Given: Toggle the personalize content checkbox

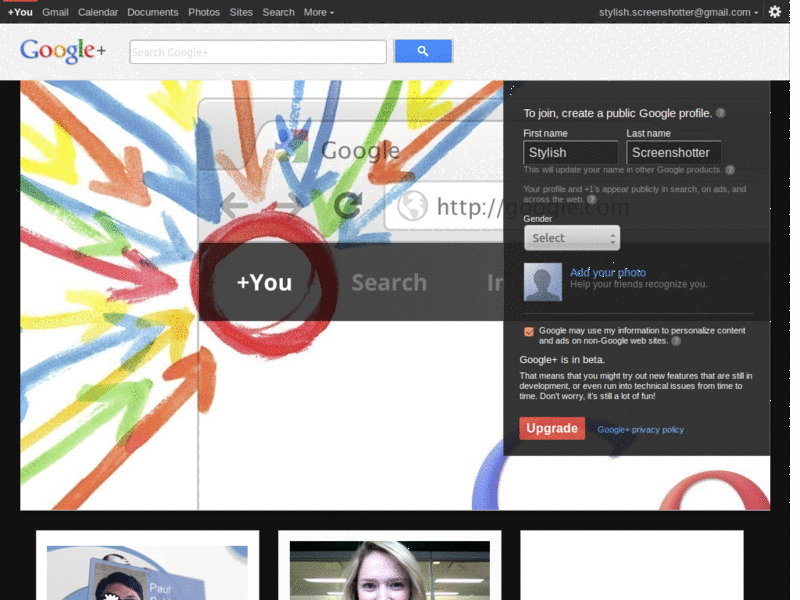Looking at the screenshot, I should 529,332.
